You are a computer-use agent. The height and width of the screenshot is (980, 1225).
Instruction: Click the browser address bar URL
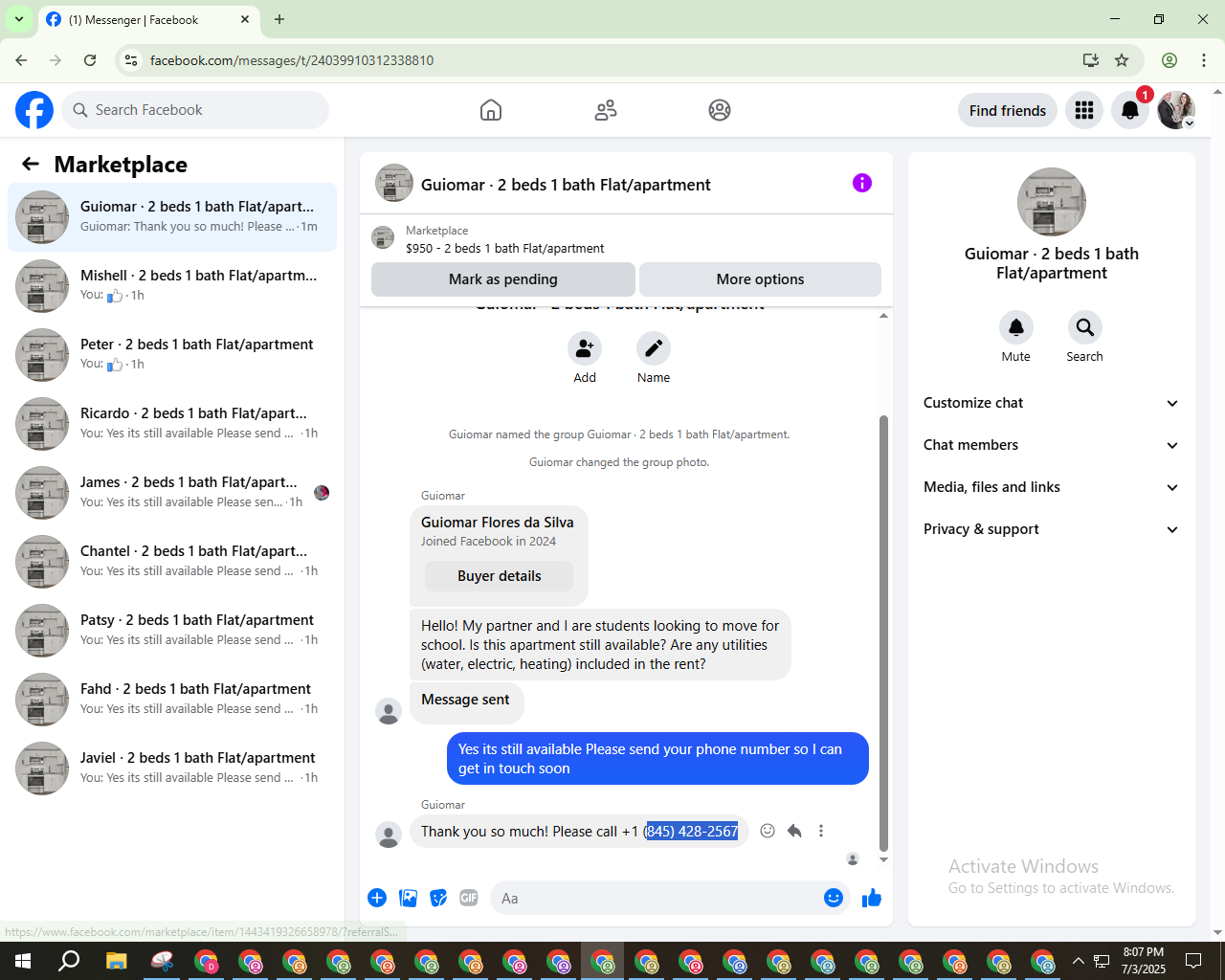(292, 60)
